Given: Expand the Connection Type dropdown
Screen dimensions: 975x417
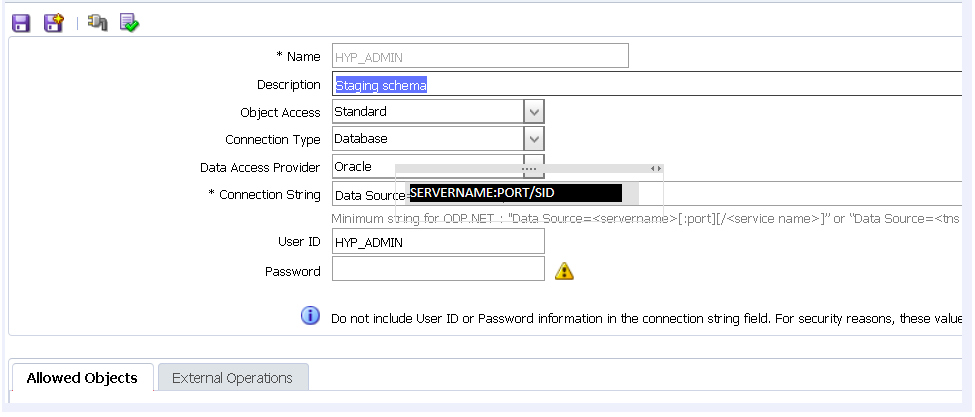Looking at the screenshot, I should tap(535, 139).
